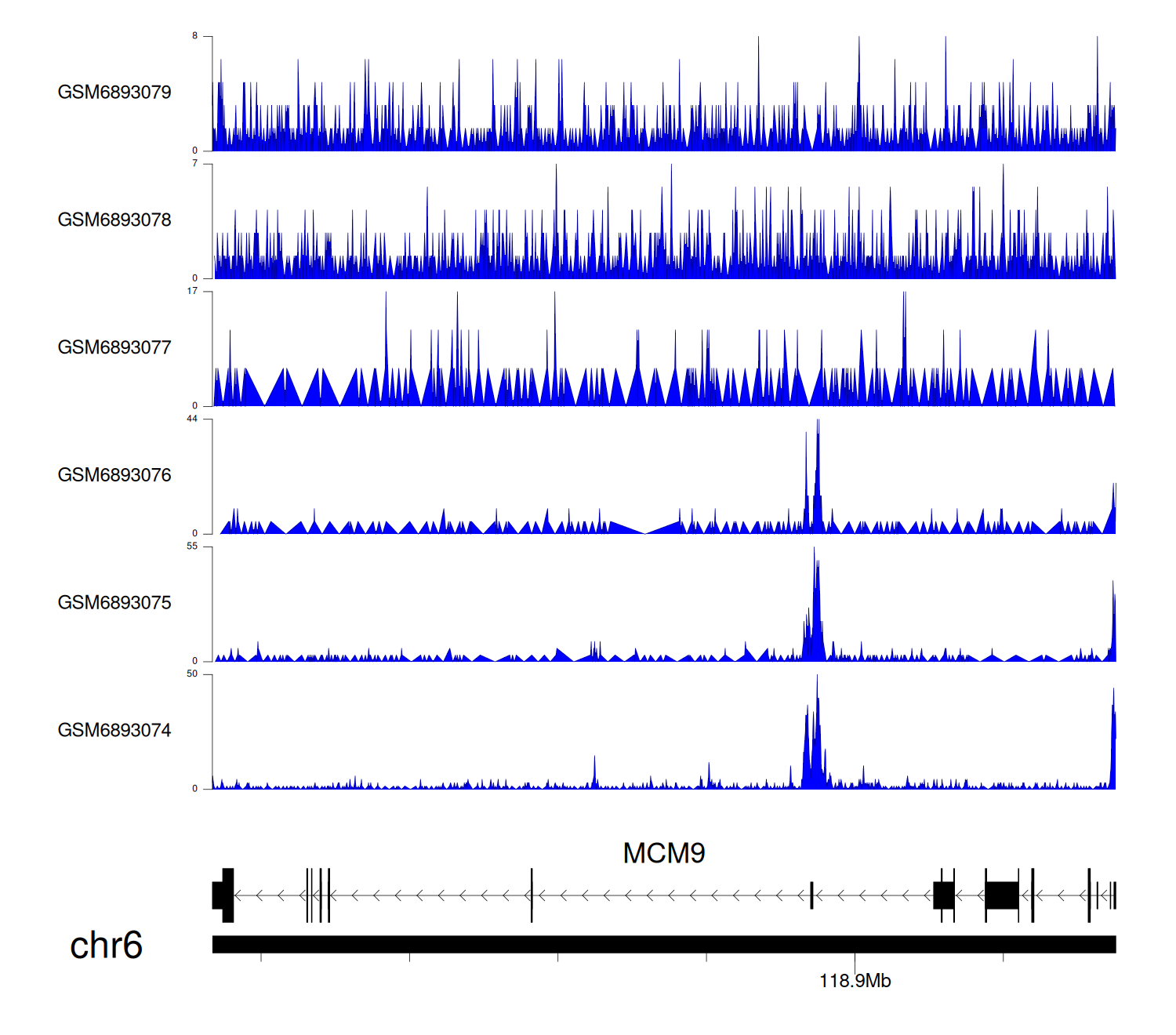Click y-axis maximum value 44 on GSM6893076
Image resolution: width=1176 pixels, height=1035 pixels.
(x=192, y=419)
